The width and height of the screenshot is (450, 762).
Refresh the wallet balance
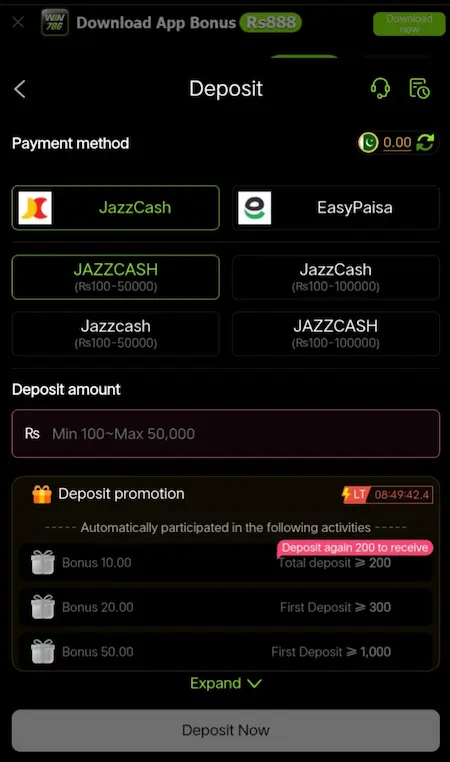[425, 143]
